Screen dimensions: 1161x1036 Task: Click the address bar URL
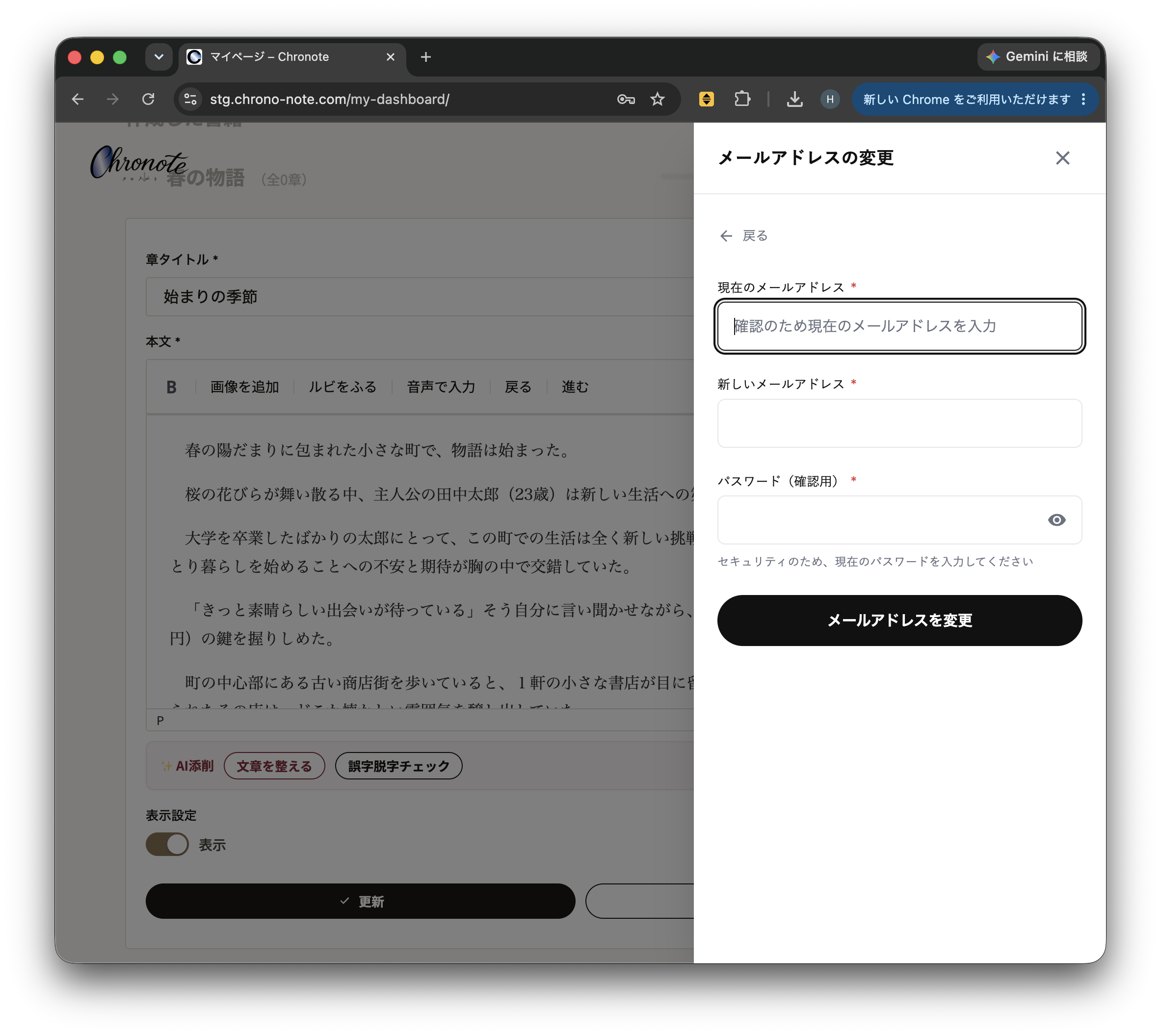click(330, 99)
